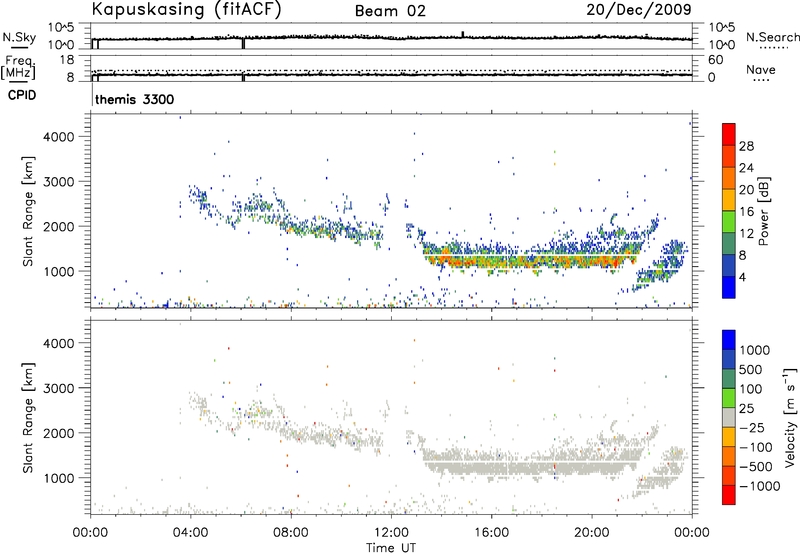Image resolution: width=800 pixels, height=554 pixels.
Task: Select the Beam 02 heading
Action: [x=390, y=11]
